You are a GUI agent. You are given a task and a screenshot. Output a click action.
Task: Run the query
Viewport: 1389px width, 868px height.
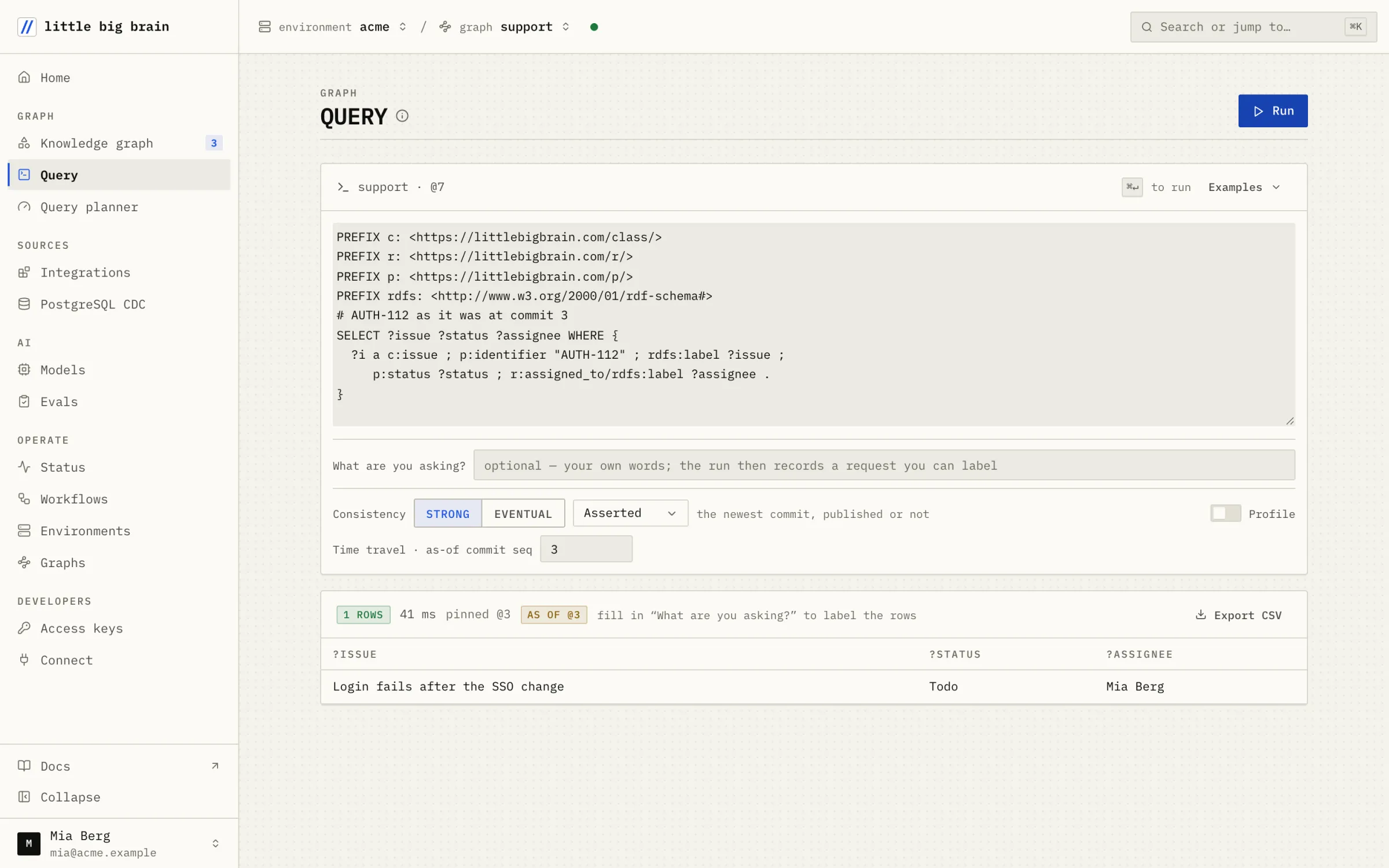1273,111
